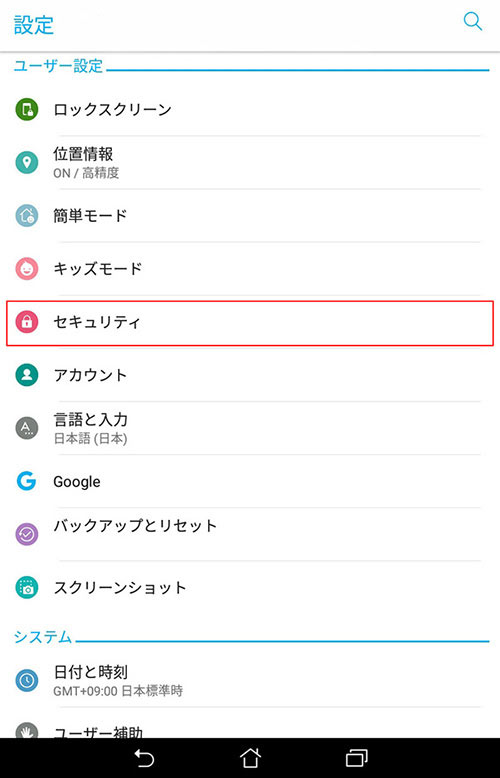This screenshot has width=500, height=778.
Task: Open search with the magnifier icon
Action: click(x=472, y=22)
